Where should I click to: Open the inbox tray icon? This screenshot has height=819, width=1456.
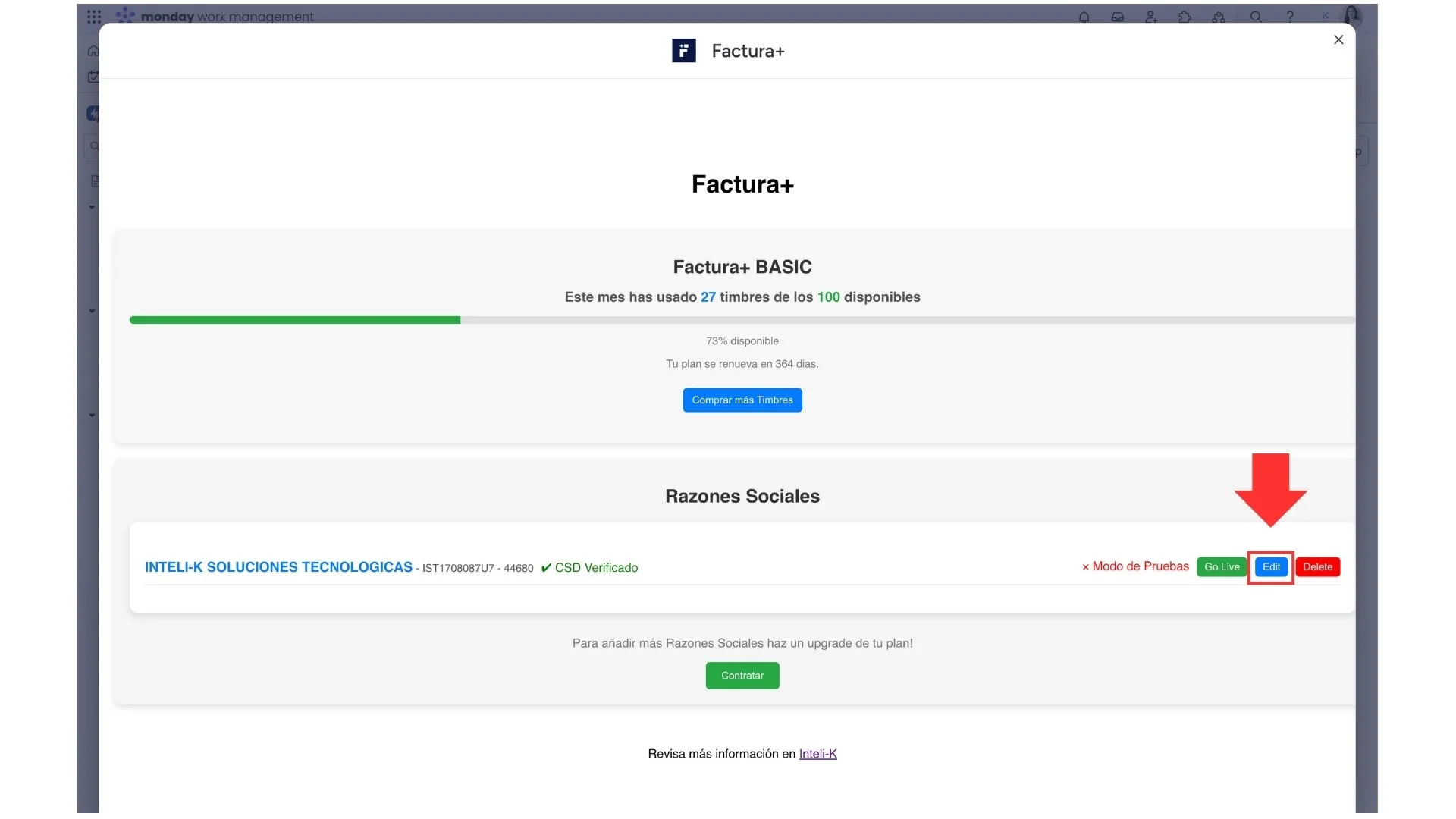coord(1118,17)
